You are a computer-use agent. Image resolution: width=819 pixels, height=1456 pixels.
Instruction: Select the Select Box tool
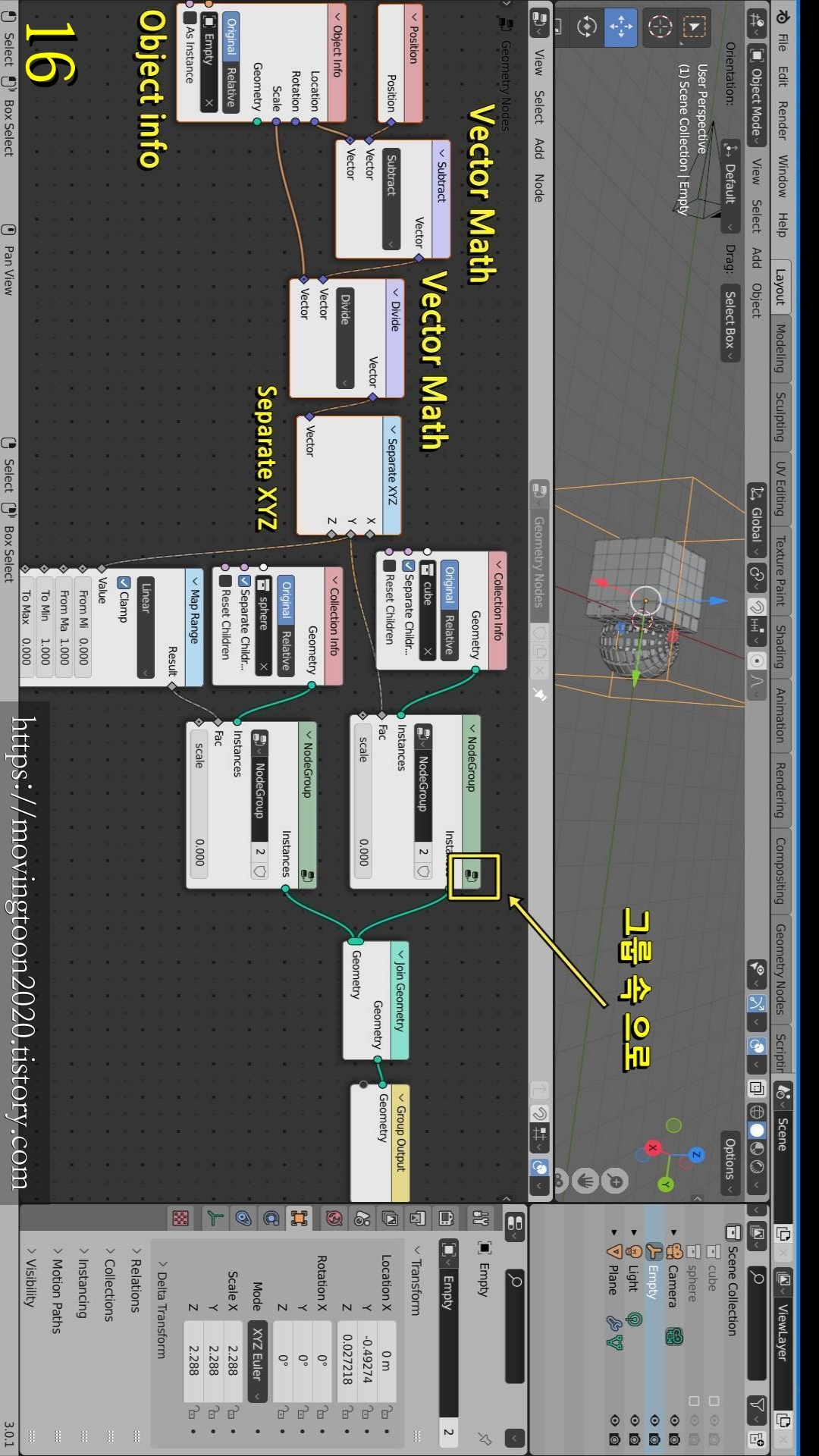[x=694, y=27]
